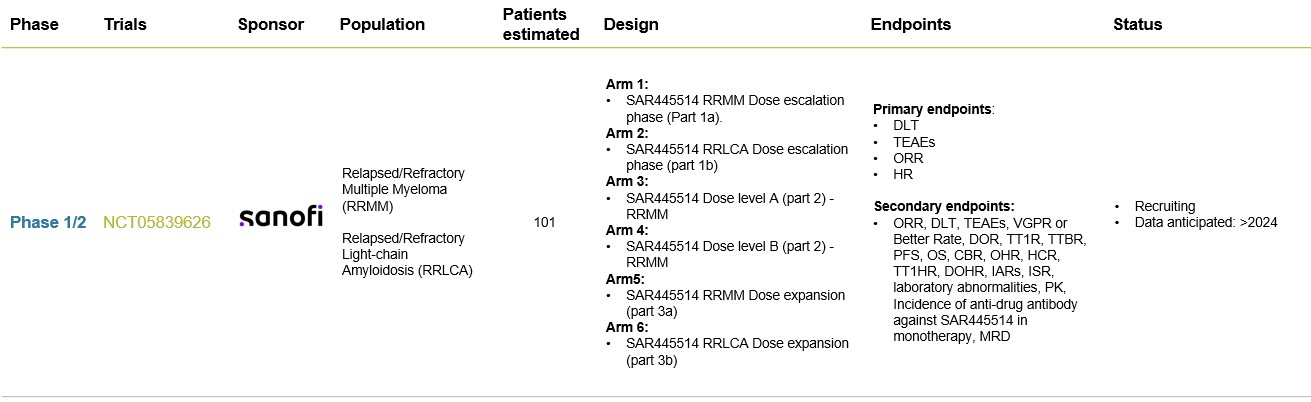Select the Sponsor column header

[x=270, y=24]
